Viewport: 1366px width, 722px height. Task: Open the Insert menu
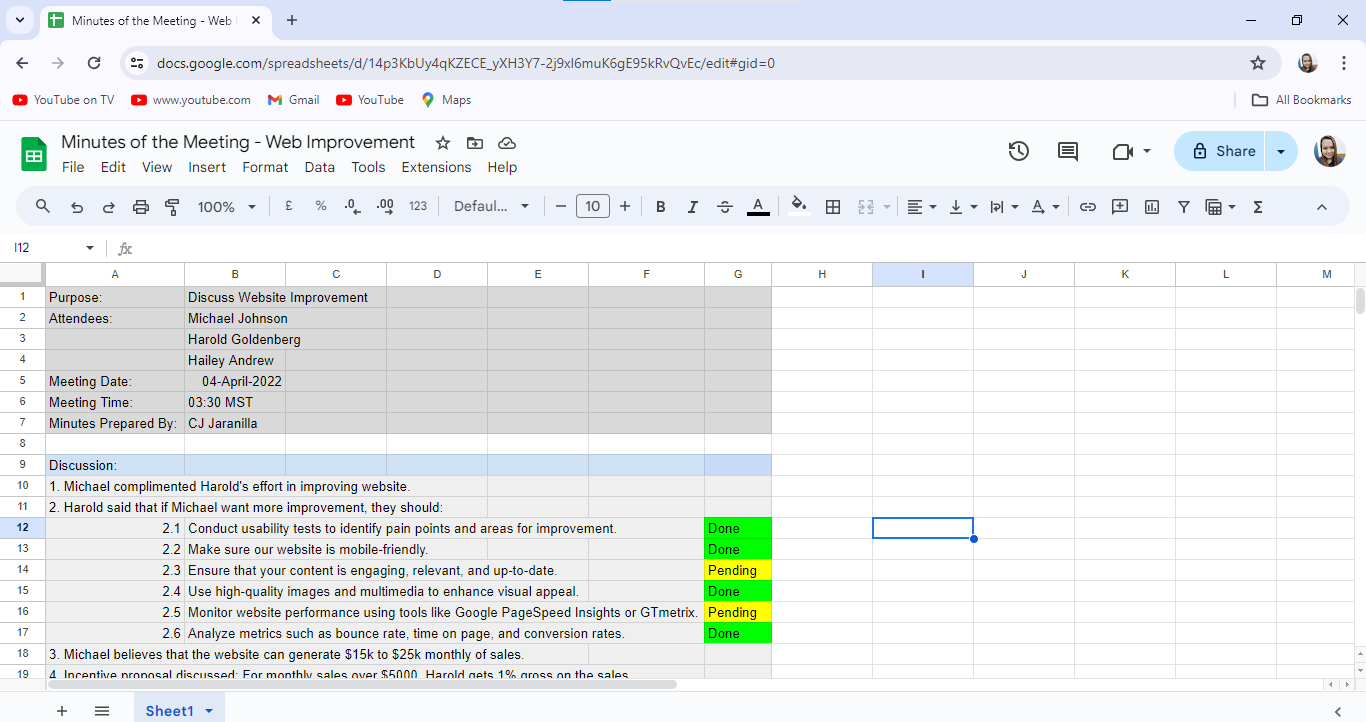(207, 167)
